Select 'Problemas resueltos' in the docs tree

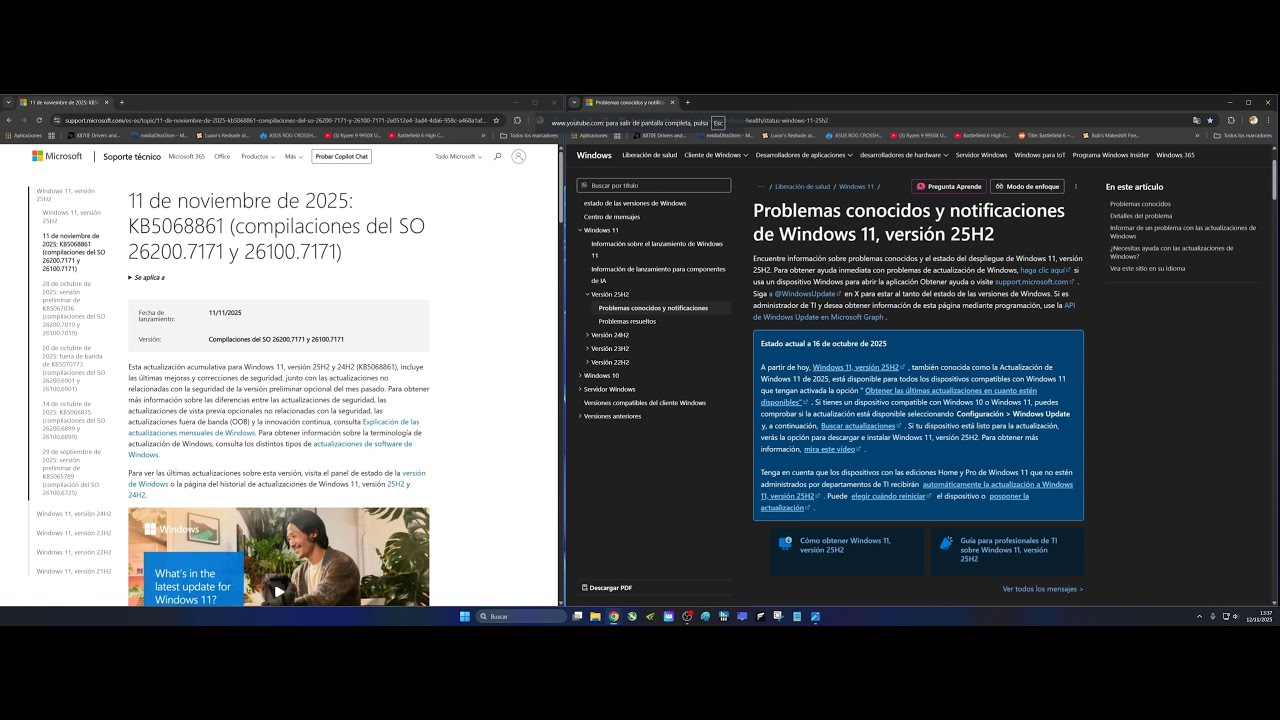tap(627, 321)
